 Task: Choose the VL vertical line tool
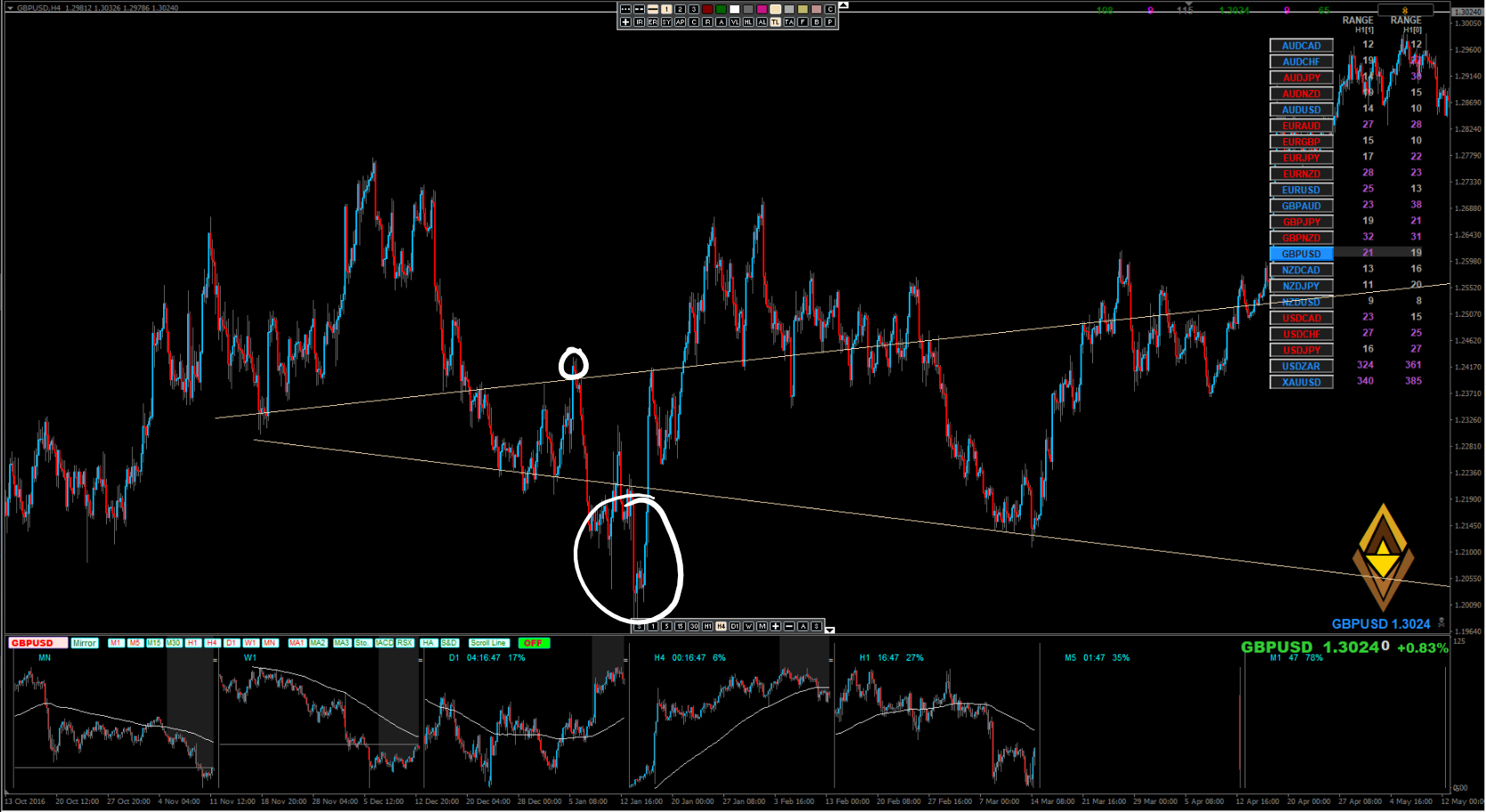point(735,22)
